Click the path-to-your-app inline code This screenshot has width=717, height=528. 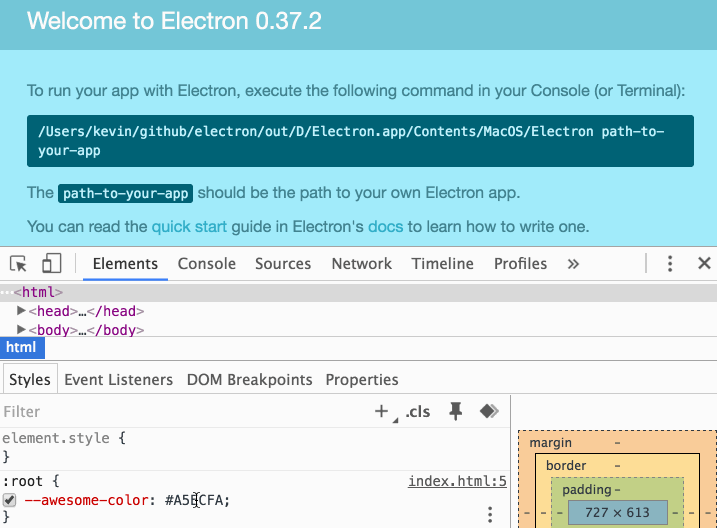(x=125, y=193)
